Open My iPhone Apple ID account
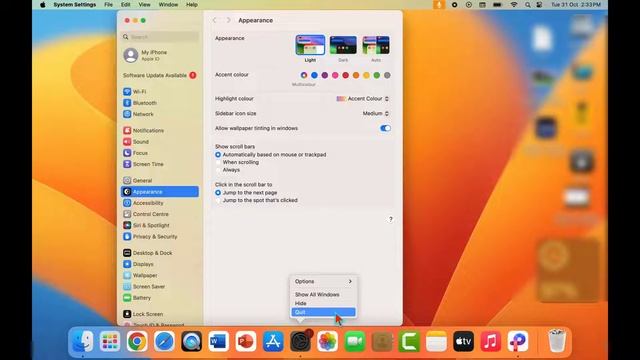The image size is (640, 360). coord(160,55)
